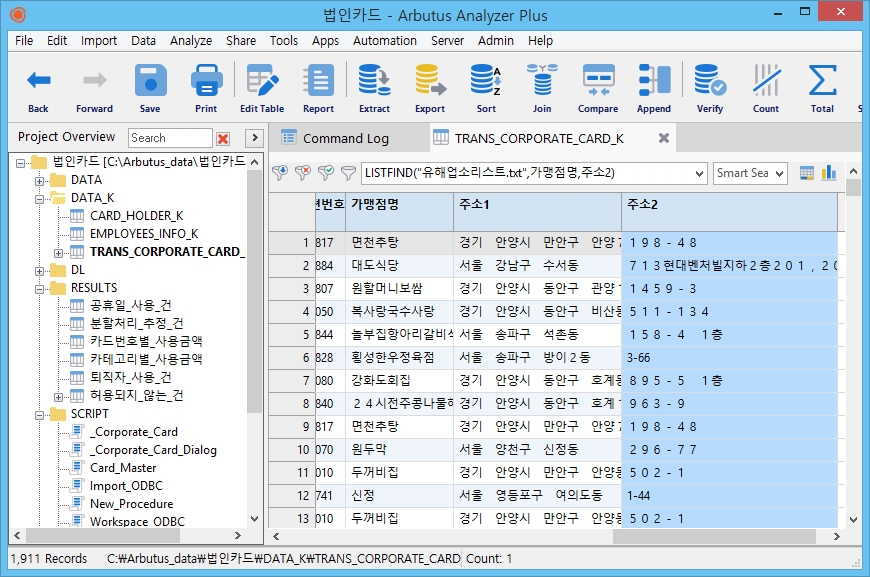
Task: Expand the DATA folder in project tree
Action: [40, 180]
